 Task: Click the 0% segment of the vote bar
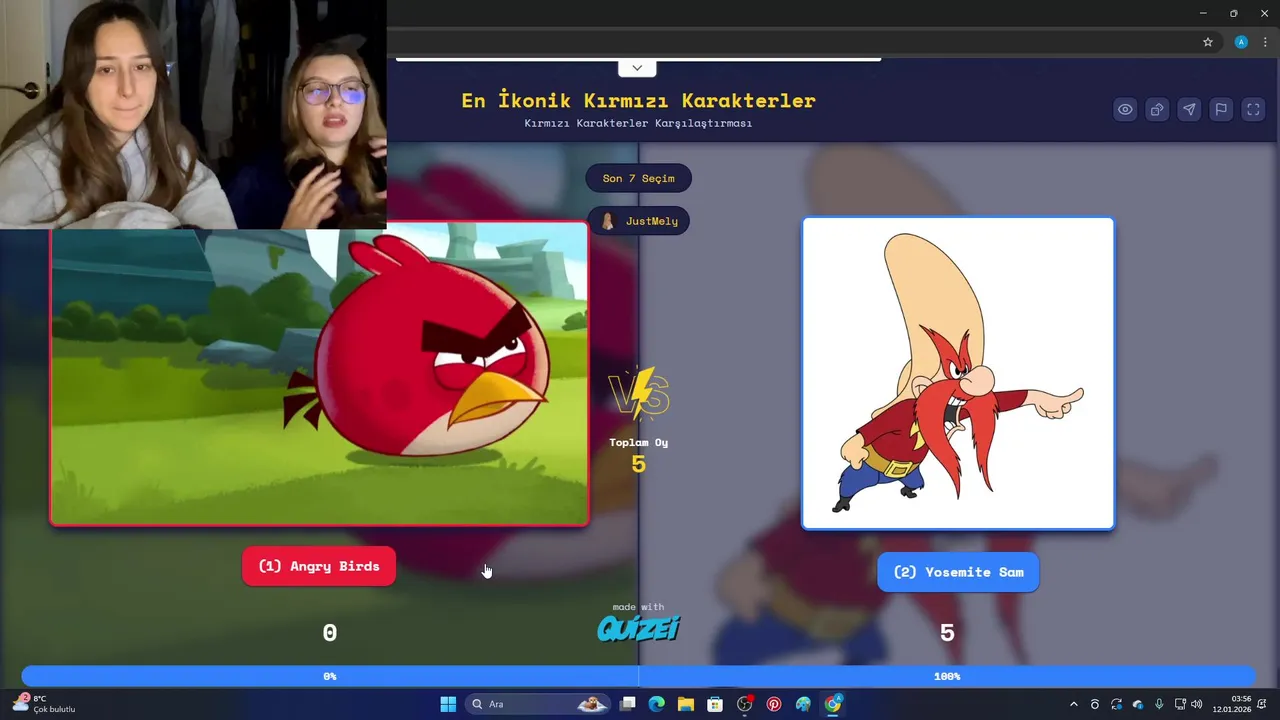[330, 676]
